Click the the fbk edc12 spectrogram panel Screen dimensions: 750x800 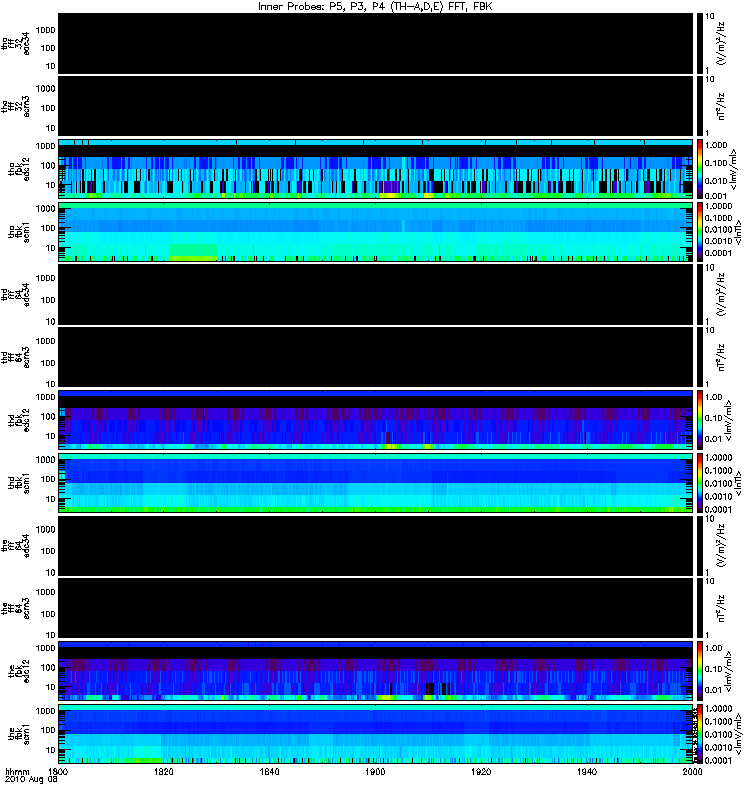click(375, 671)
